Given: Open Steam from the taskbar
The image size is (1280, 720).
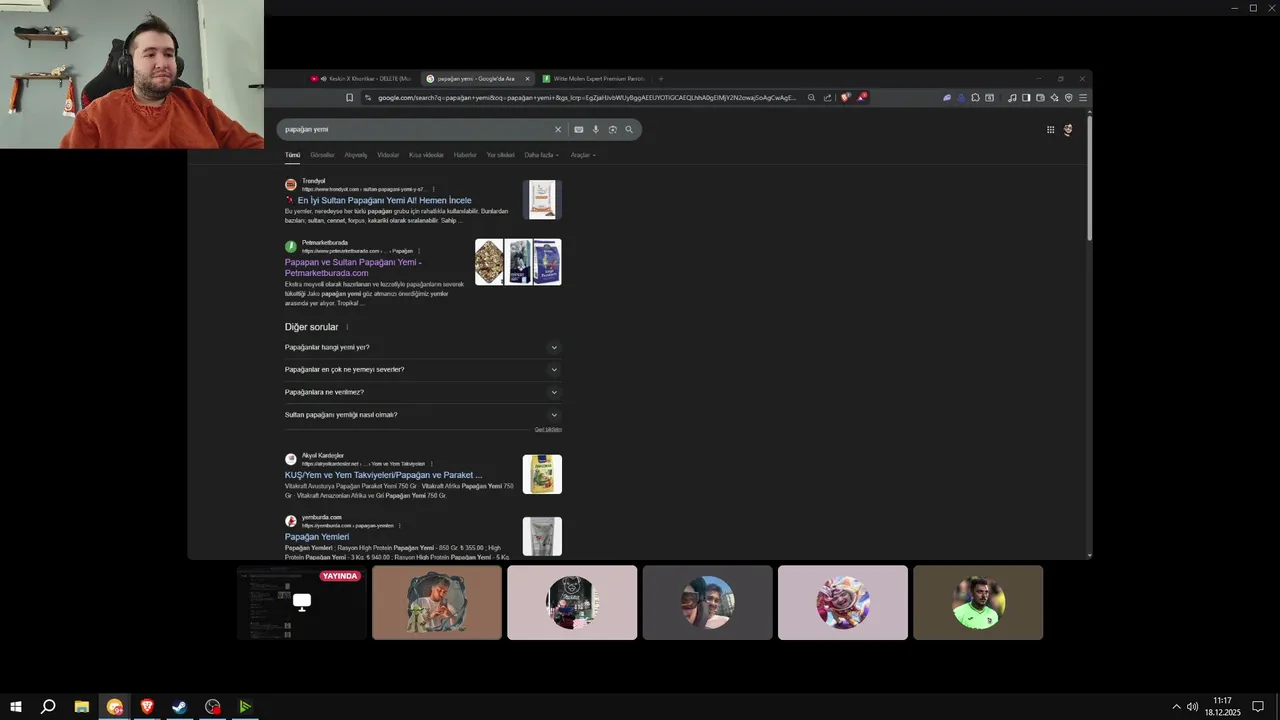Looking at the screenshot, I should point(180,707).
